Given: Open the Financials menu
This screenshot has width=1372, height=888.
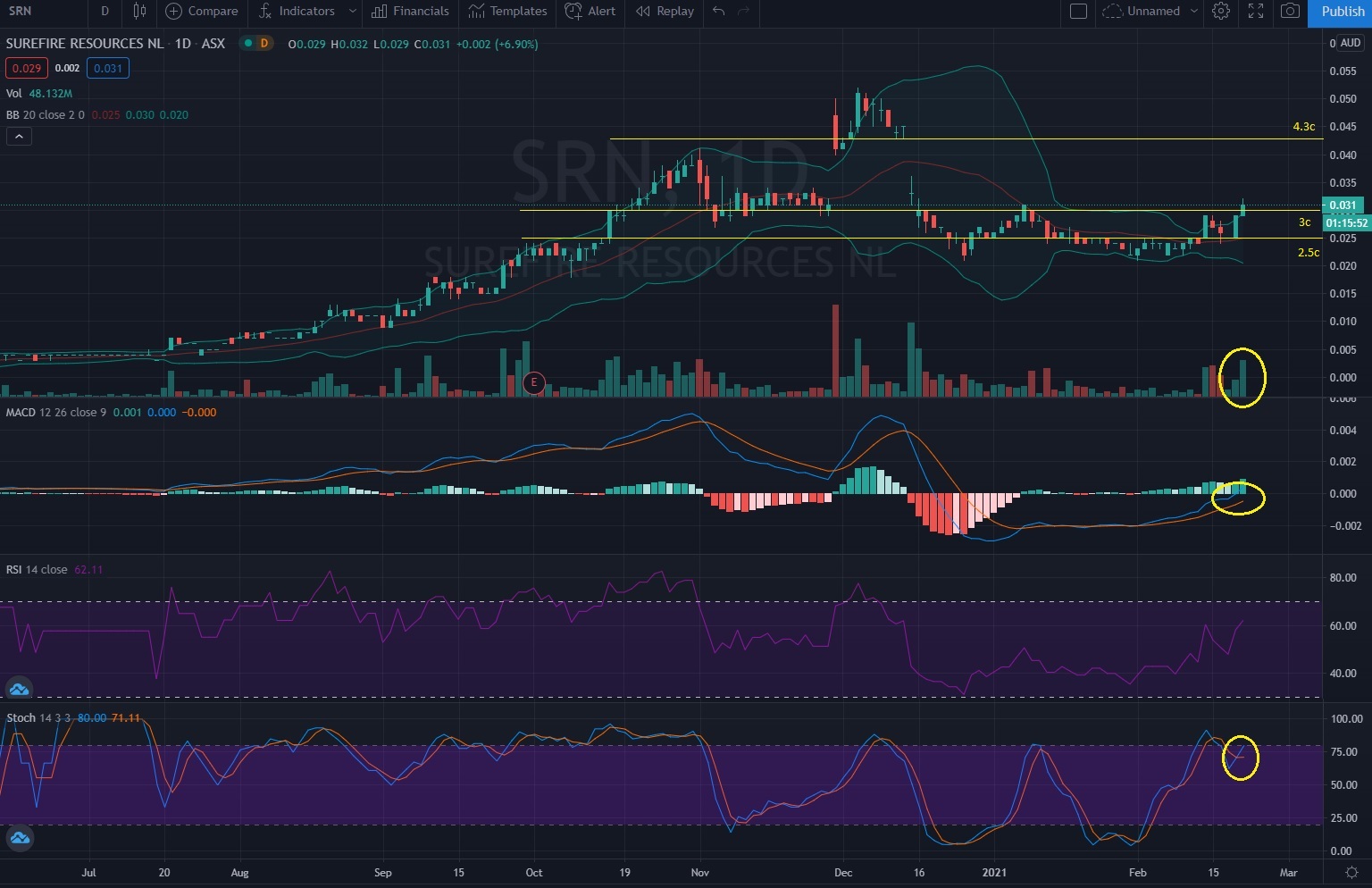Looking at the screenshot, I should pyautogui.click(x=410, y=11).
